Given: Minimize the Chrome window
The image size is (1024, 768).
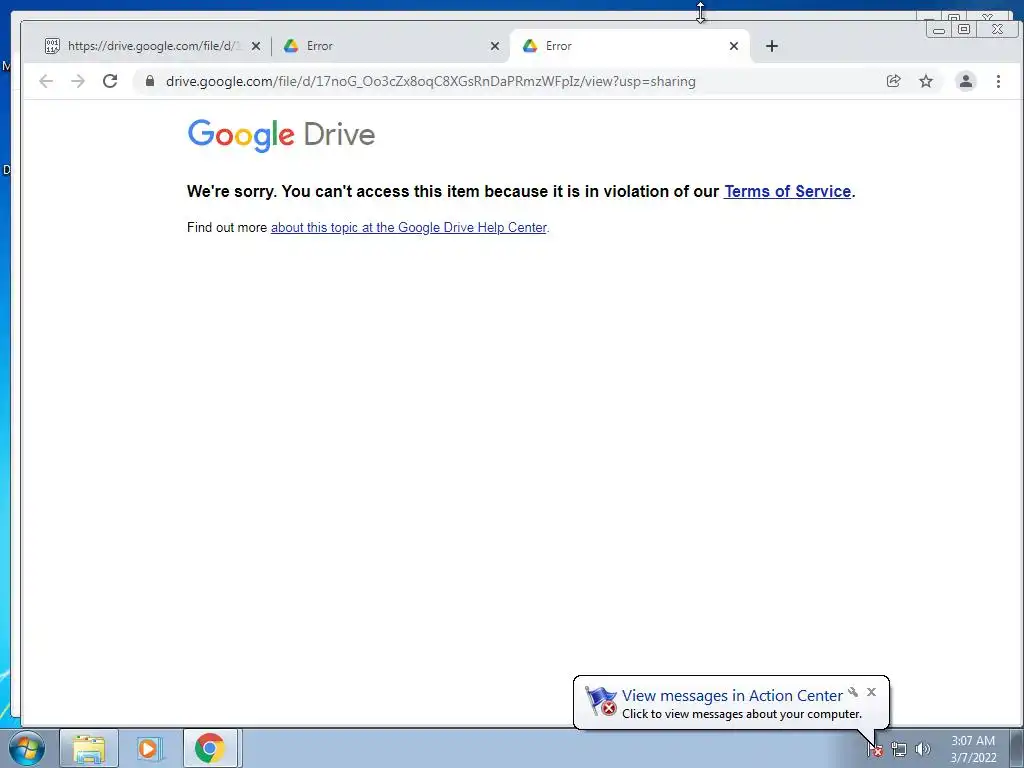Looking at the screenshot, I should tap(938, 29).
